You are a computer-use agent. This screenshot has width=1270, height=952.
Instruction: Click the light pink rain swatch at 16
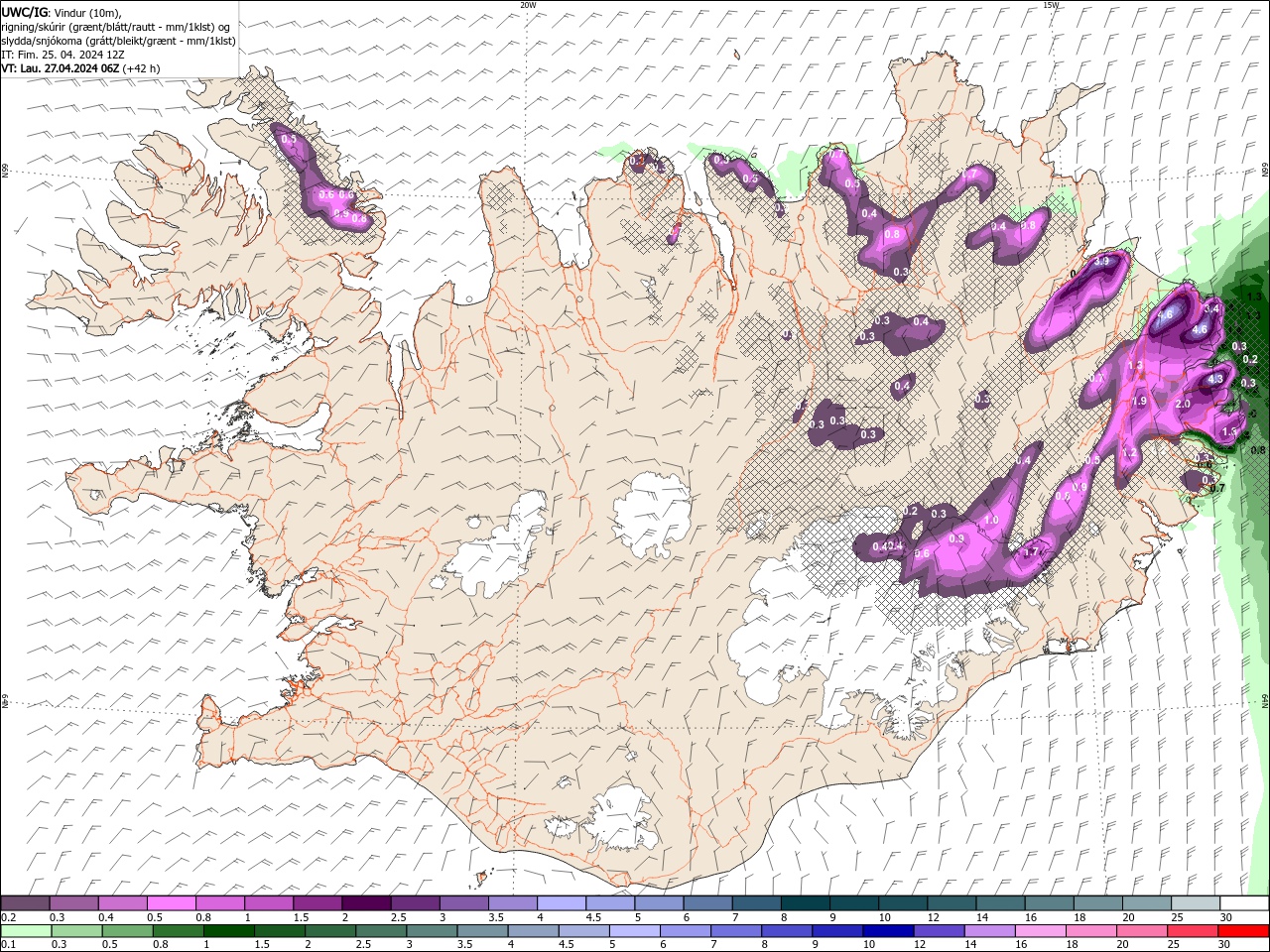(x=1039, y=931)
